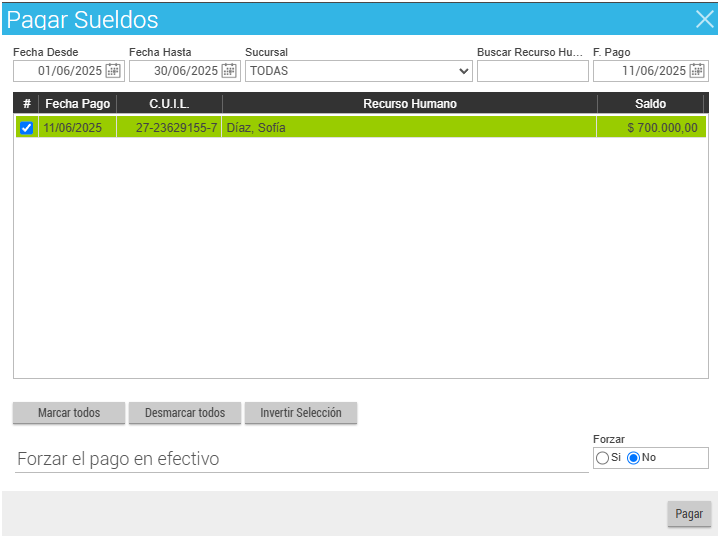
Task: Open the Fecha Desde calendar picker
Action: coord(113,71)
